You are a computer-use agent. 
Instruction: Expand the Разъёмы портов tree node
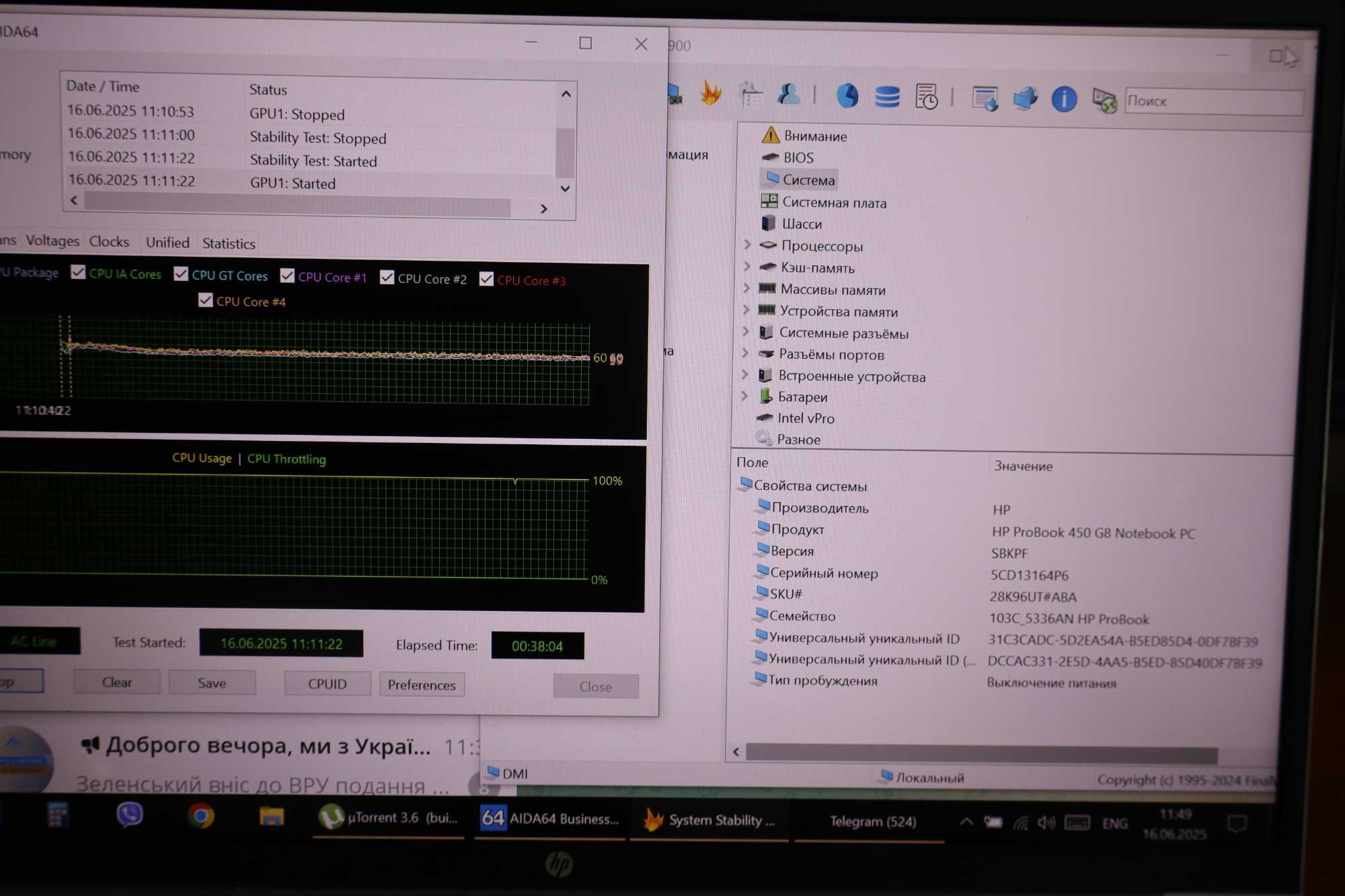[744, 353]
